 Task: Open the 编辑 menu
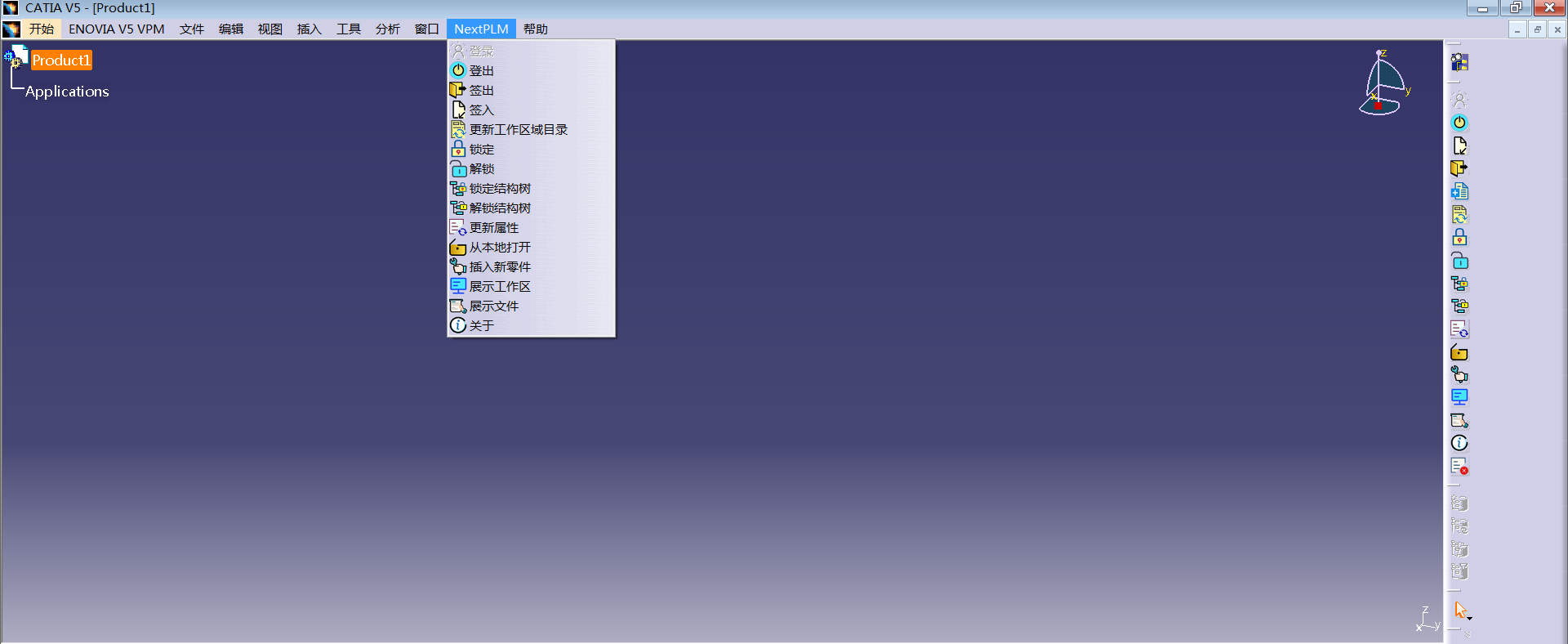(x=231, y=29)
